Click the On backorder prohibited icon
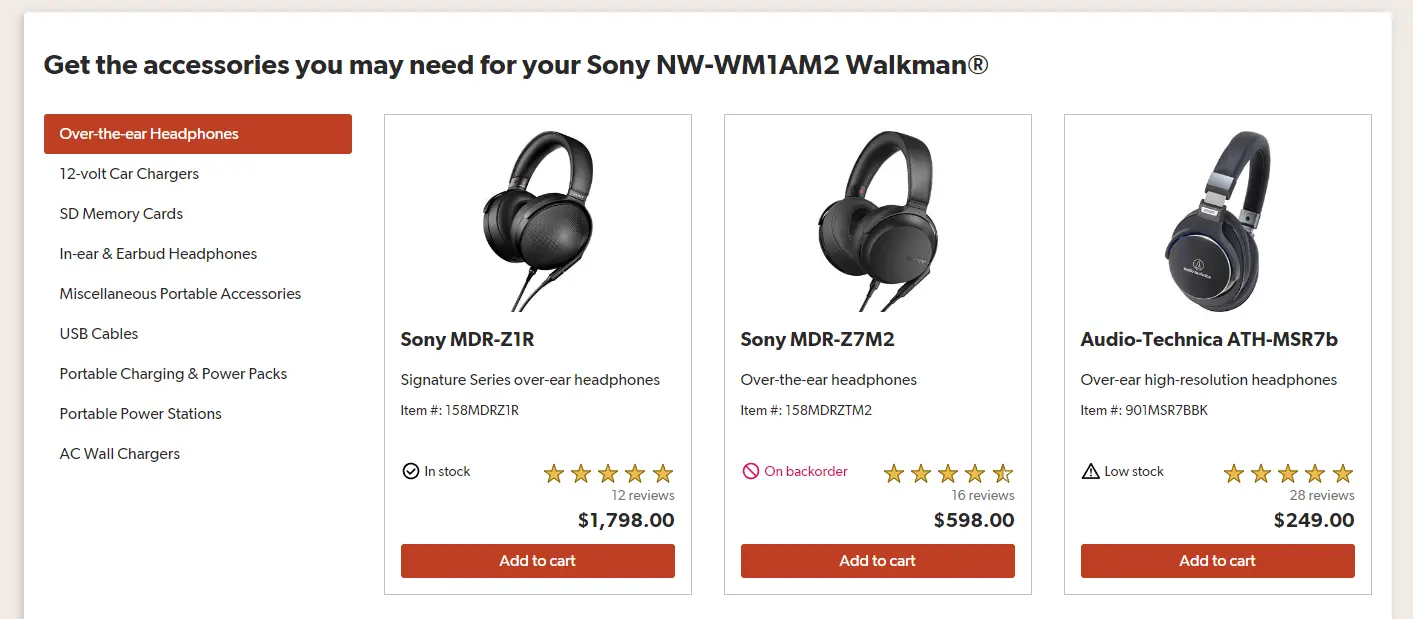The image size is (1413, 619). coord(750,471)
